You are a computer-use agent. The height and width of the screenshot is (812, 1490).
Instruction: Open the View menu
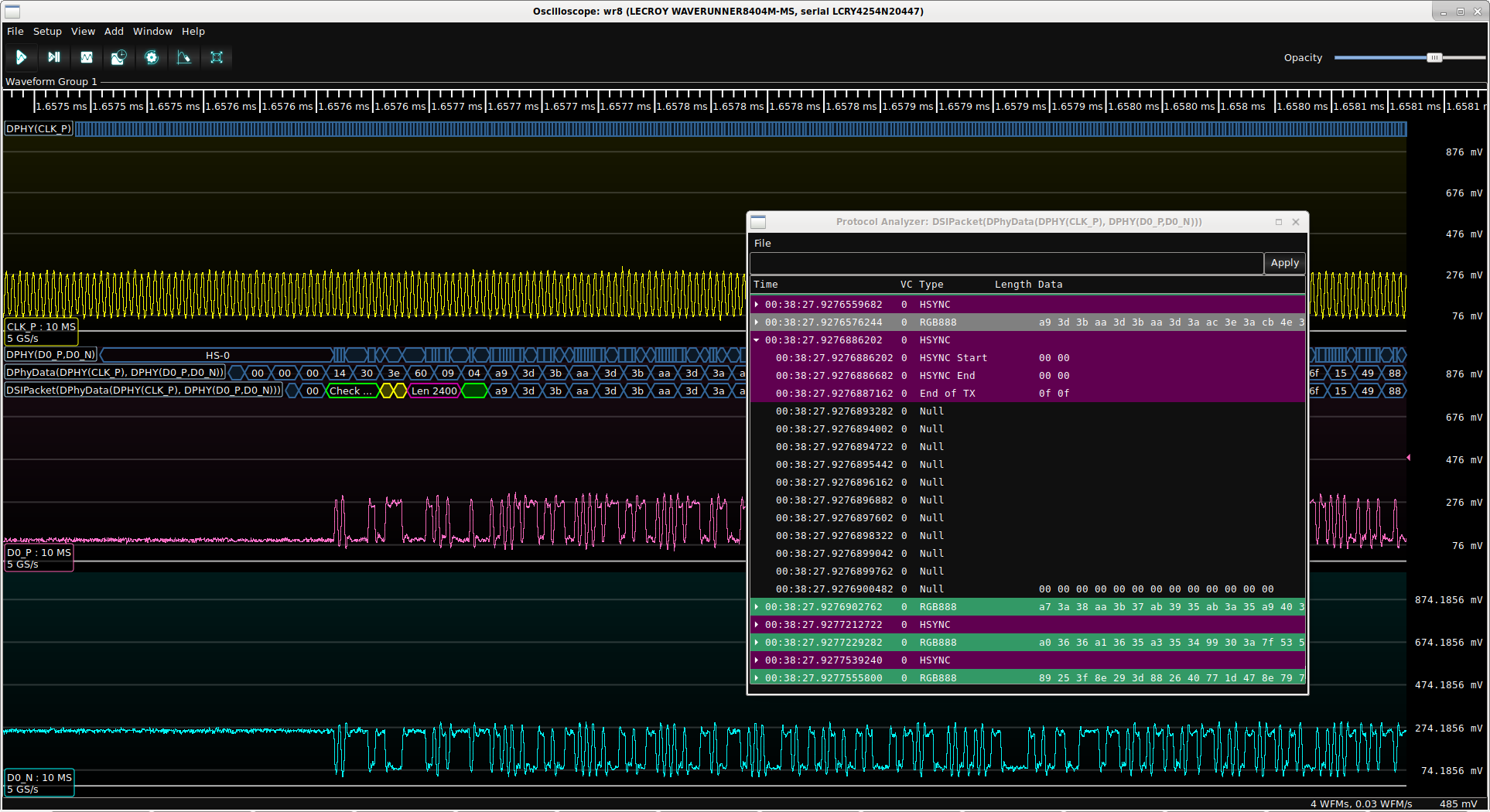[x=83, y=32]
